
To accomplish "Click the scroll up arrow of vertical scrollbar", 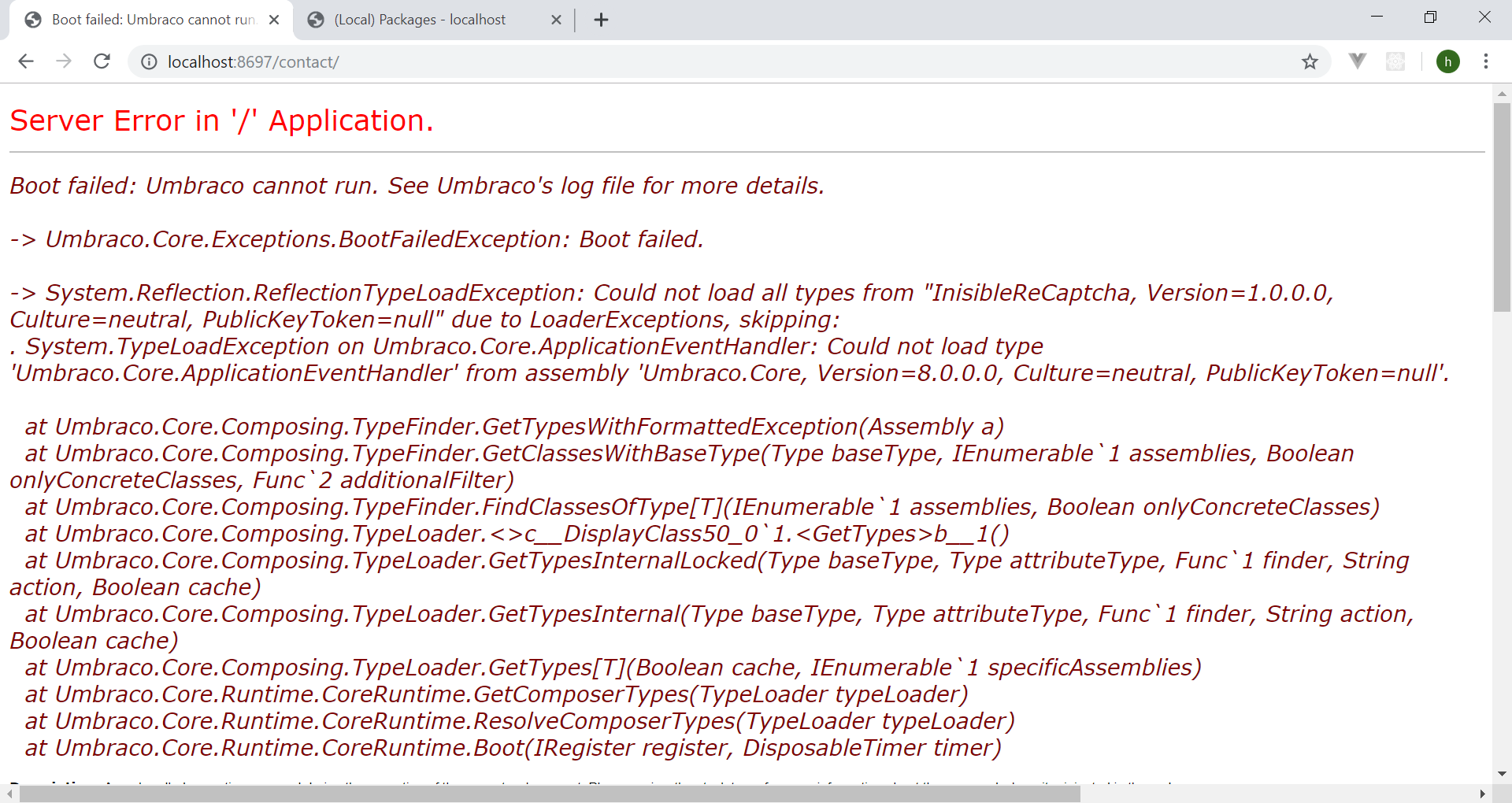I will (x=1502, y=93).
